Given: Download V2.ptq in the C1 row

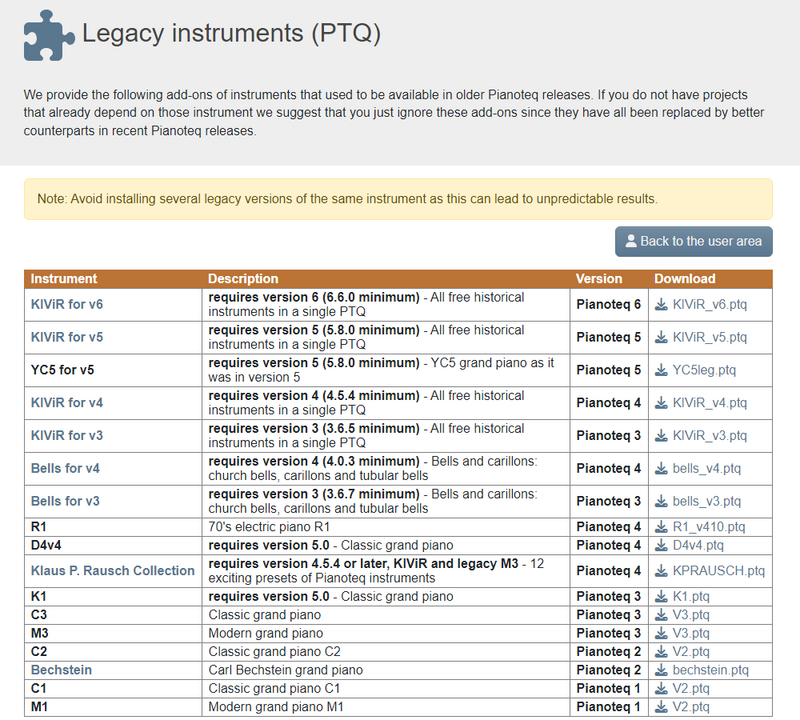Looking at the screenshot, I should [x=691, y=688].
